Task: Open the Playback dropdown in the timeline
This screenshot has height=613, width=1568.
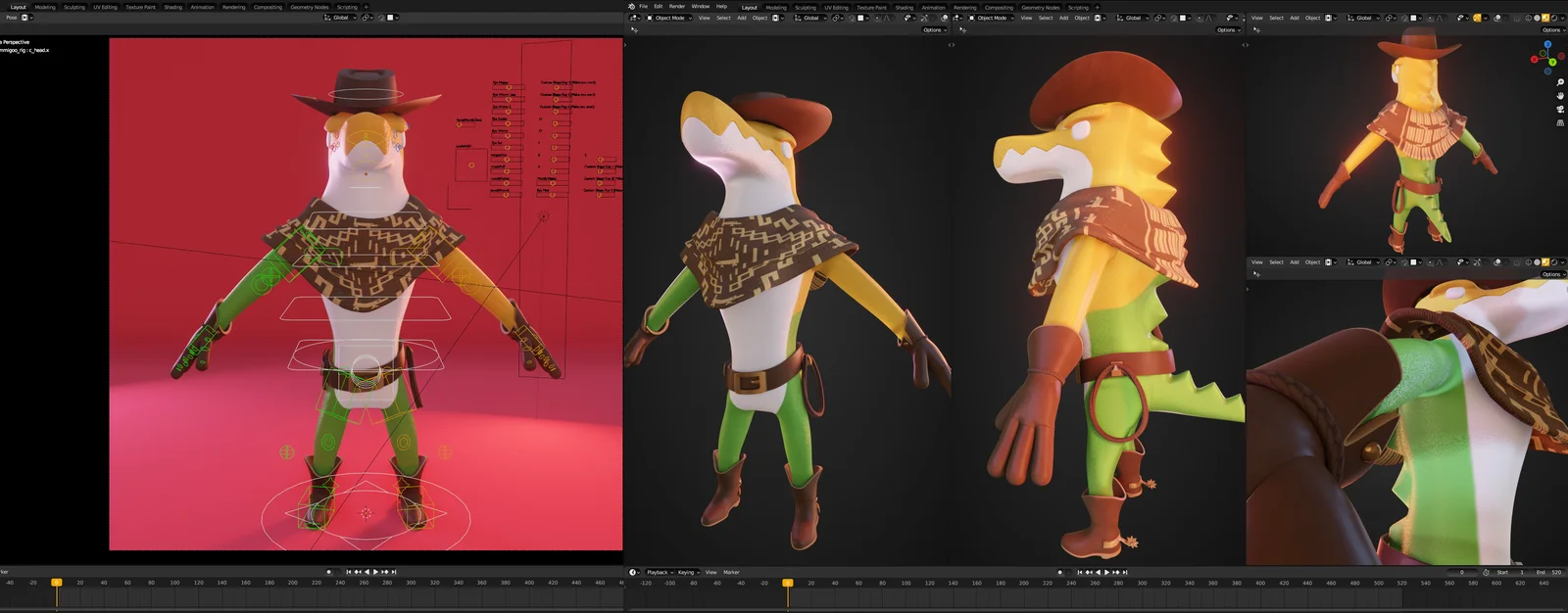Action: coord(660,572)
